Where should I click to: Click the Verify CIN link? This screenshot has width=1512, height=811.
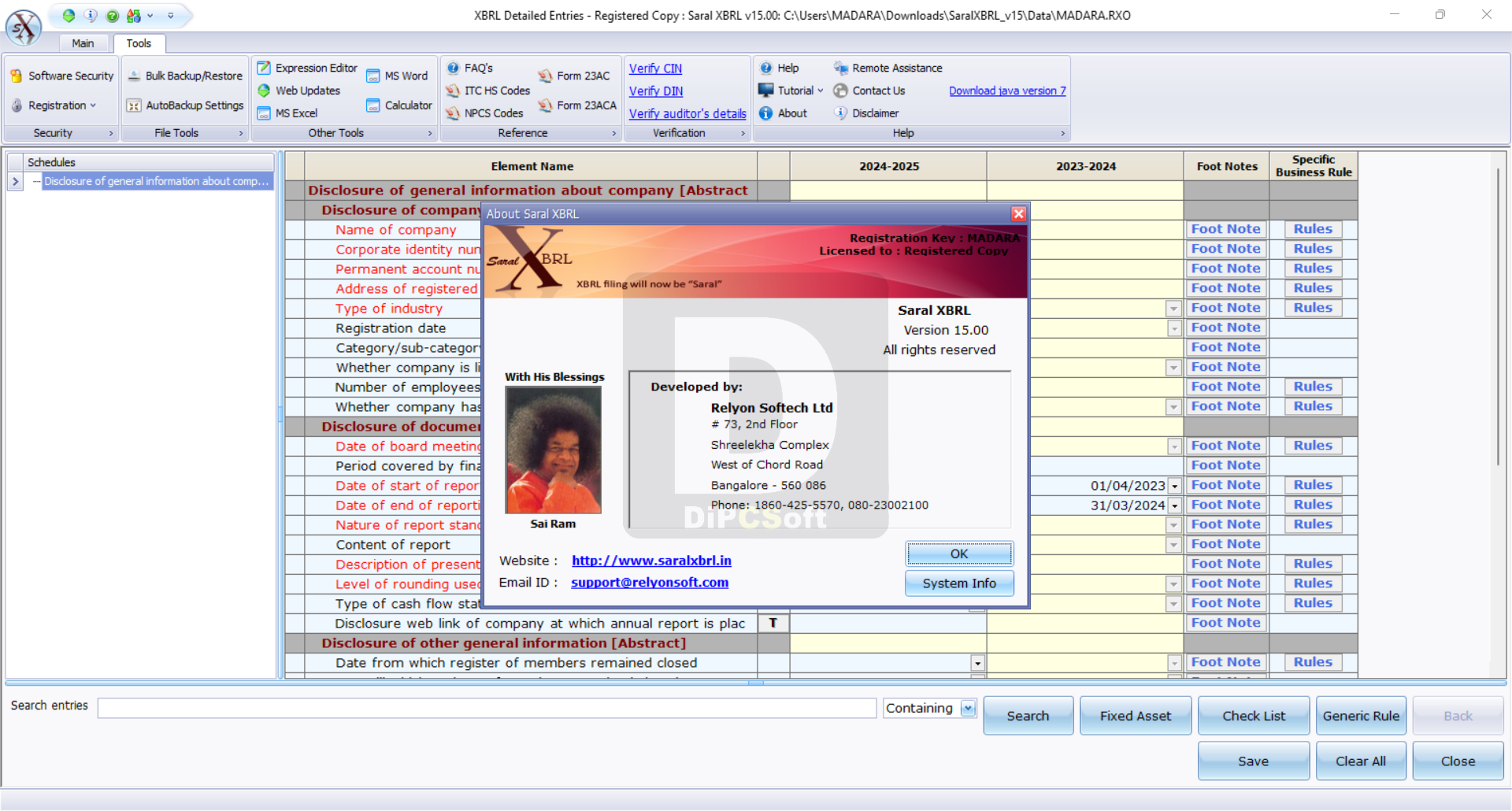point(655,69)
